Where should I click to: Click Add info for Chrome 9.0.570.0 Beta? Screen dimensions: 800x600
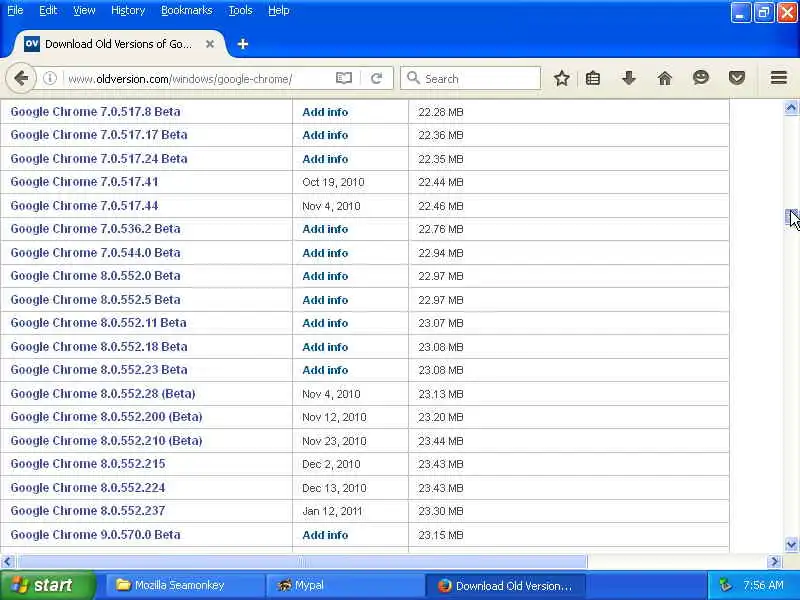325,535
